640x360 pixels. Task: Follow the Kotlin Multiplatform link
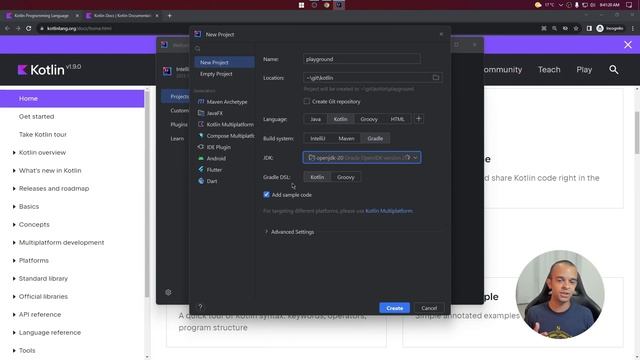click(x=389, y=211)
